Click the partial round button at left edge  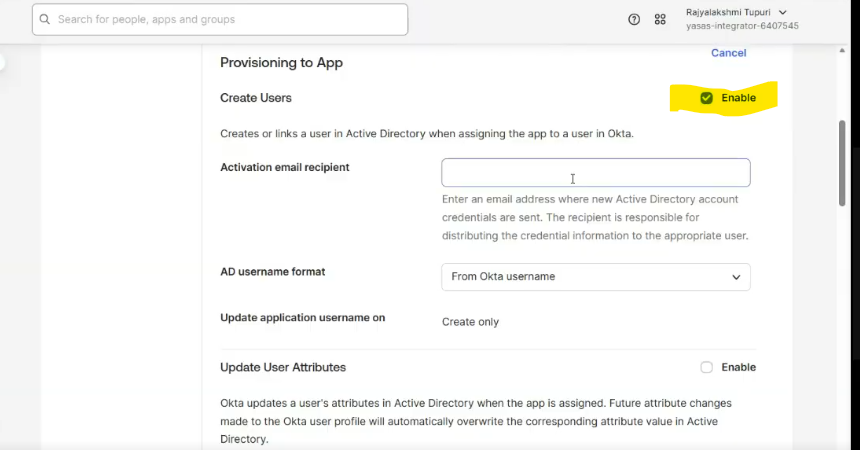[3, 62]
